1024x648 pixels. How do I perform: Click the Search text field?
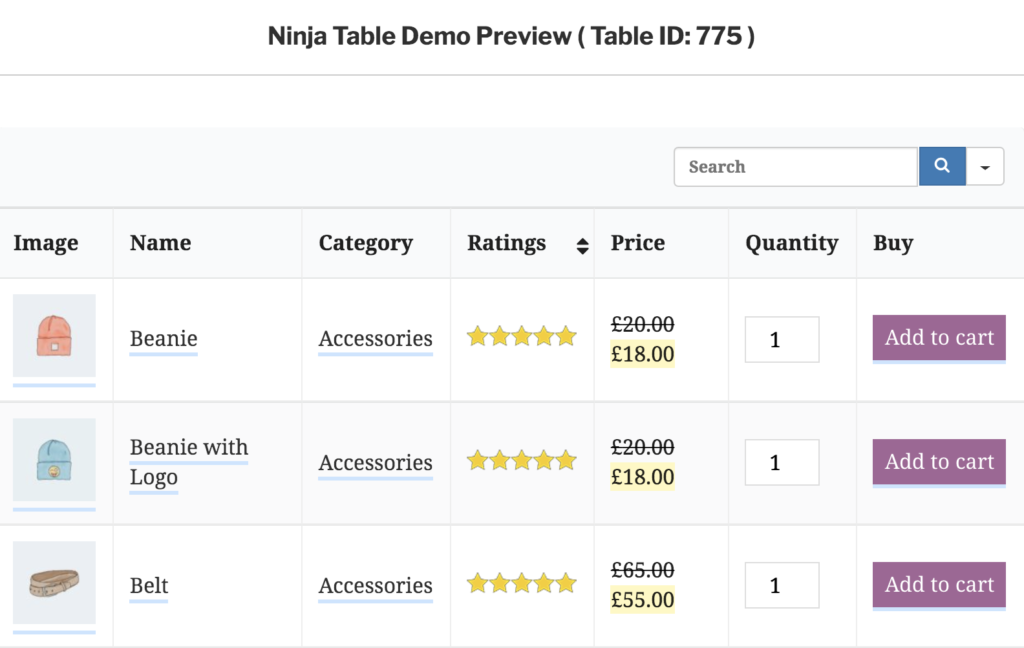(x=796, y=167)
